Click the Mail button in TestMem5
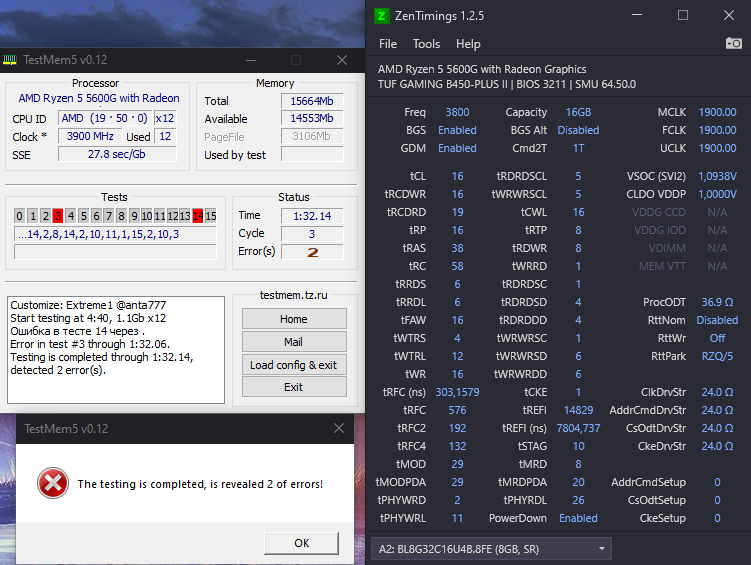Image resolution: width=751 pixels, height=565 pixels. [x=294, y=342]
